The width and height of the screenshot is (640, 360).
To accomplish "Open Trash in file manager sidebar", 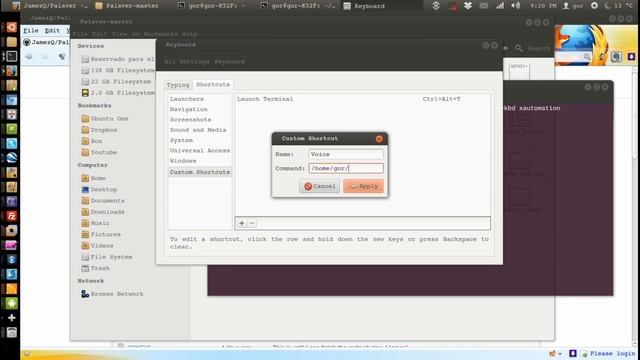I will tap(96, 268).
